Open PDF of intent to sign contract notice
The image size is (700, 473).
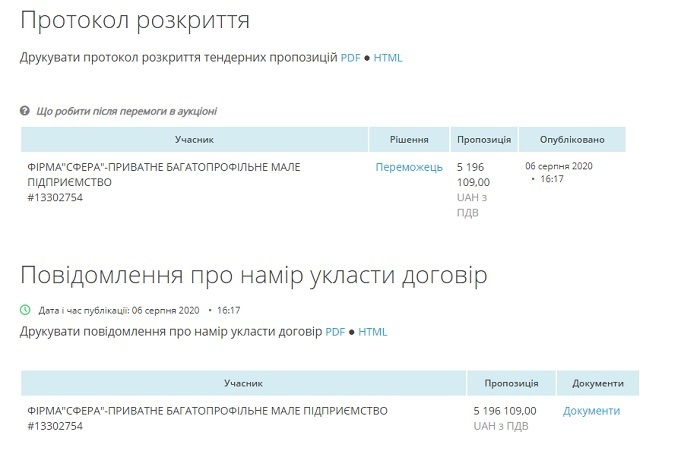[335, 332]
